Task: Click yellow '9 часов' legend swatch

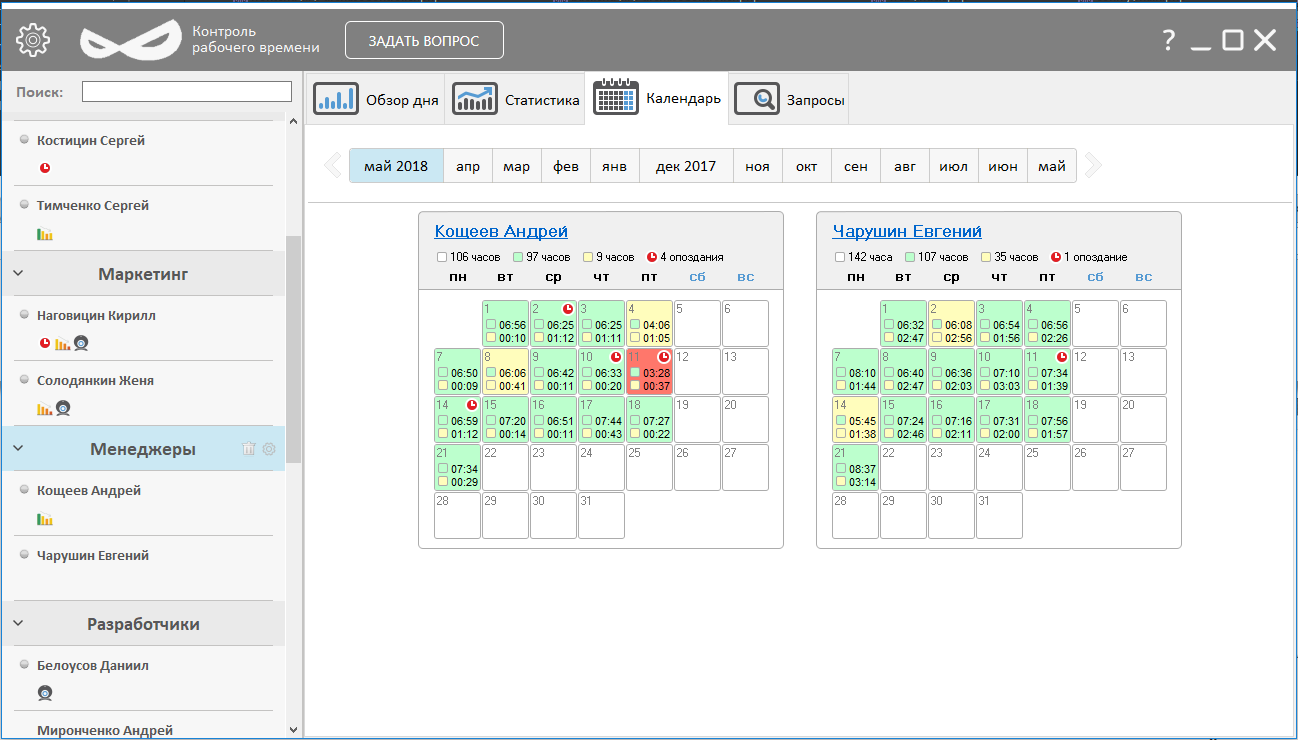Action: (589, 257)
